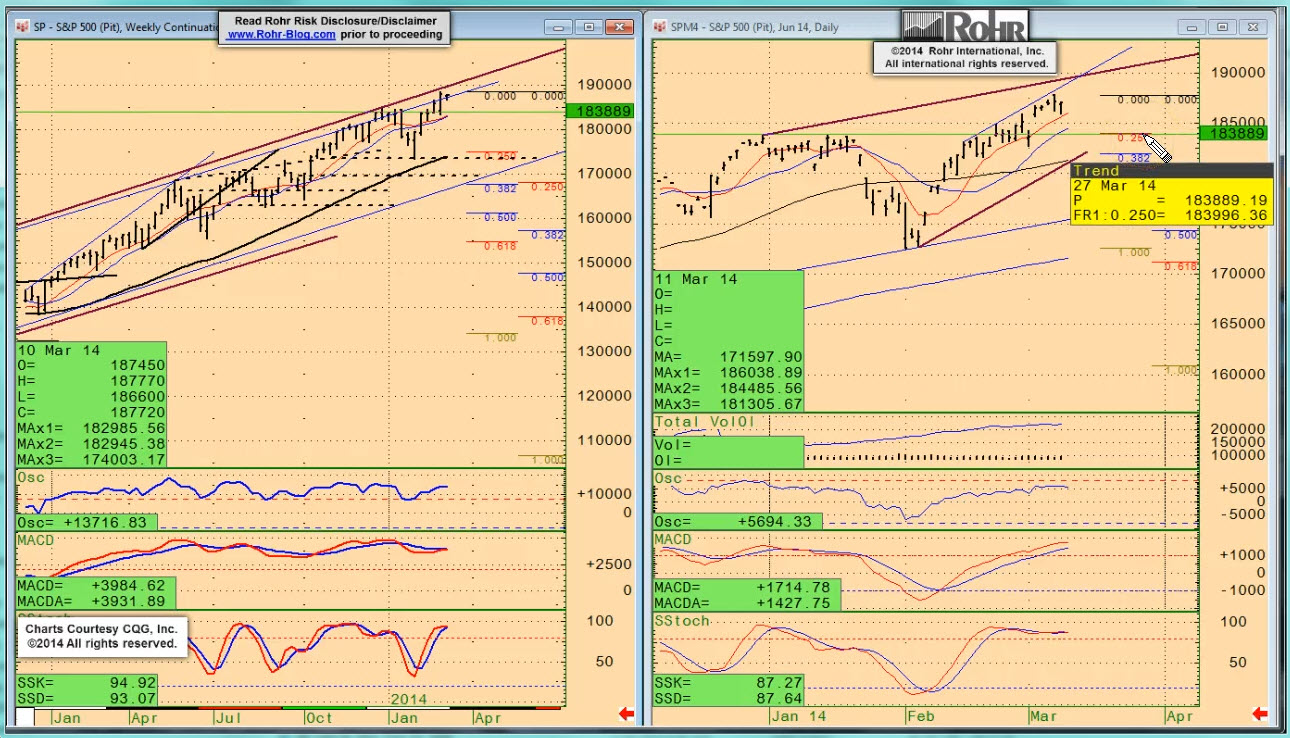1290x738 pixels.
Task: Click green 183889 price marker on daily chart
Action: [x=1238, y=133]
